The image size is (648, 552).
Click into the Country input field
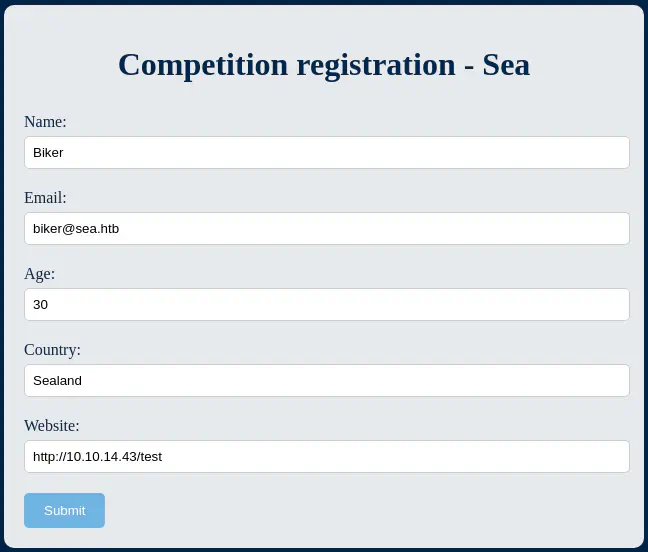pos(326,381)
